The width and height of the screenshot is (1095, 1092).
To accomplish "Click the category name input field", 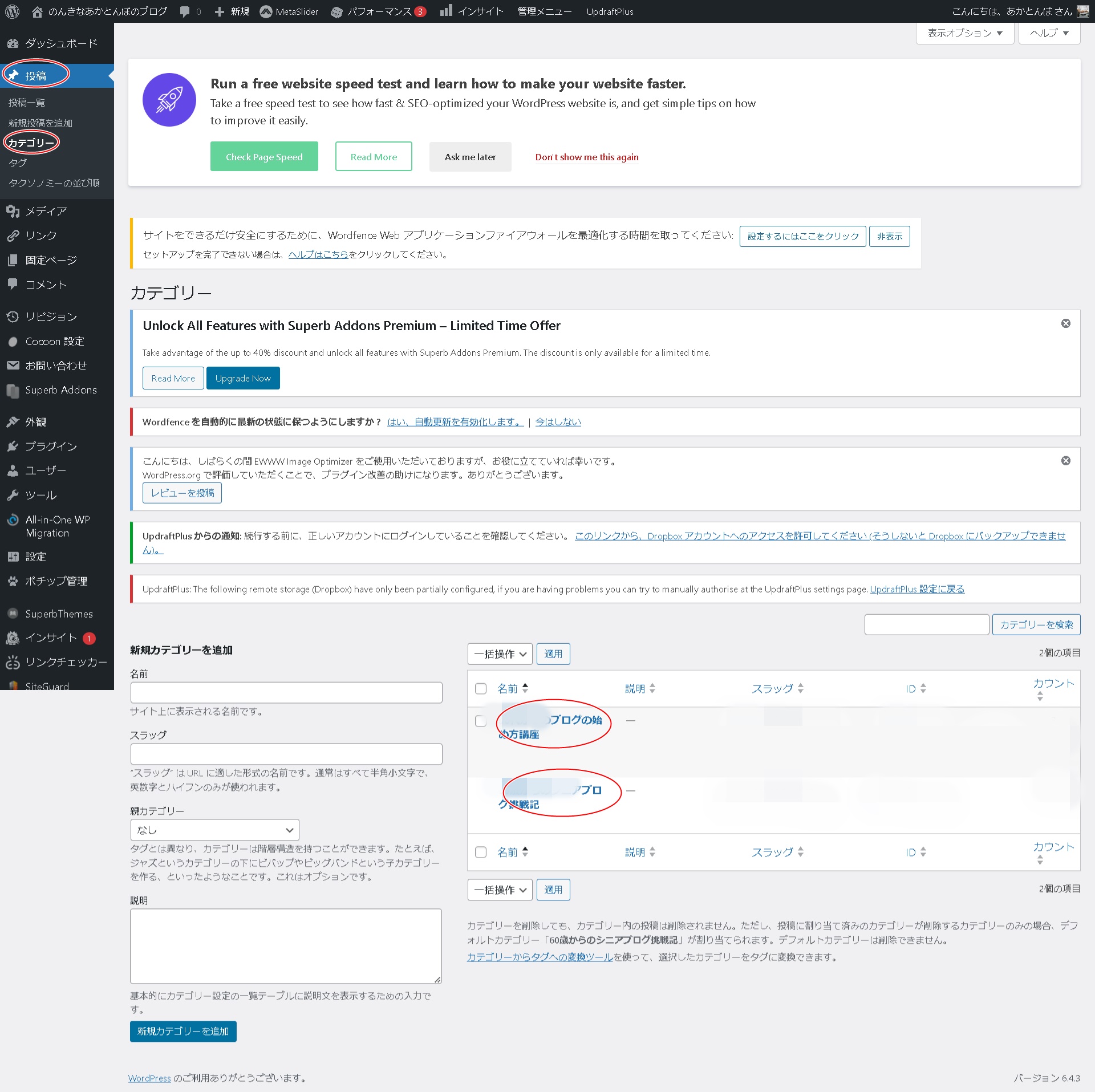I will point(287,692).
